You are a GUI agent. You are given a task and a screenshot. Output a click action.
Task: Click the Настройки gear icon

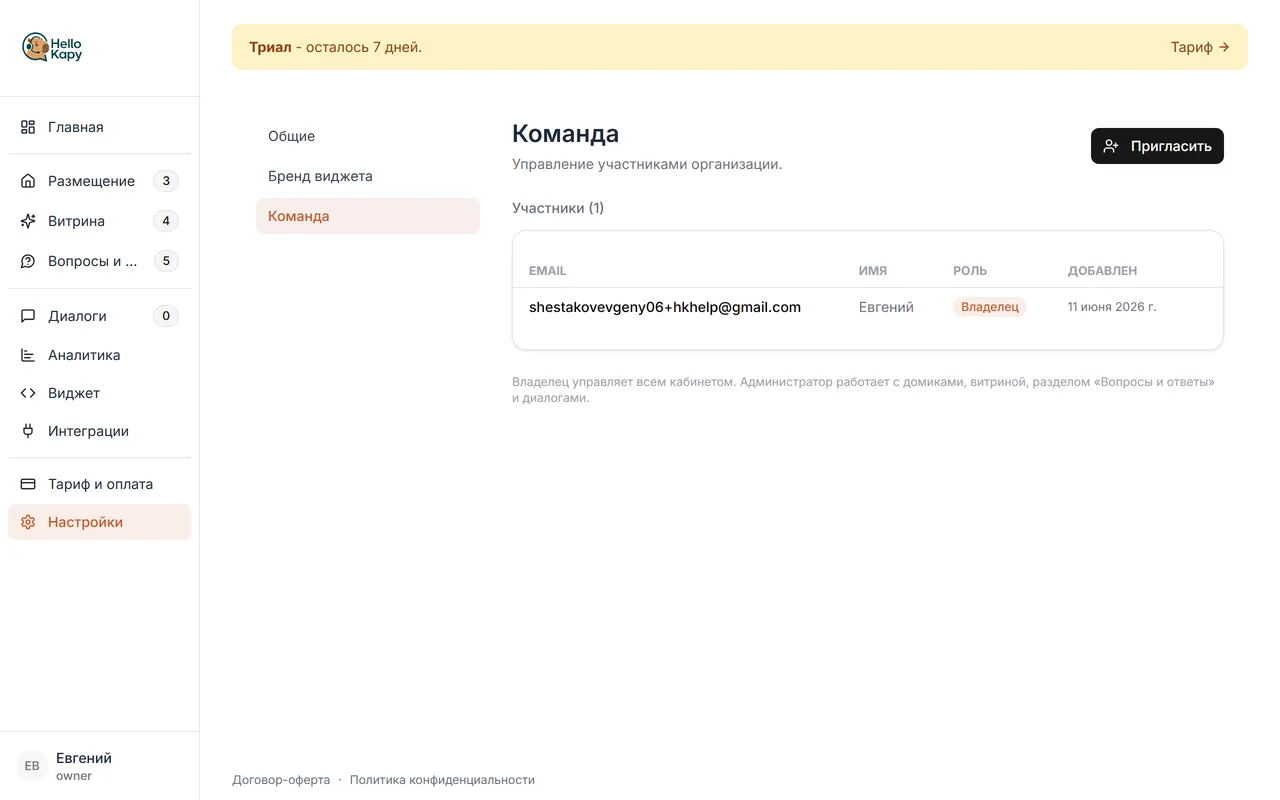tap(28, 522)
